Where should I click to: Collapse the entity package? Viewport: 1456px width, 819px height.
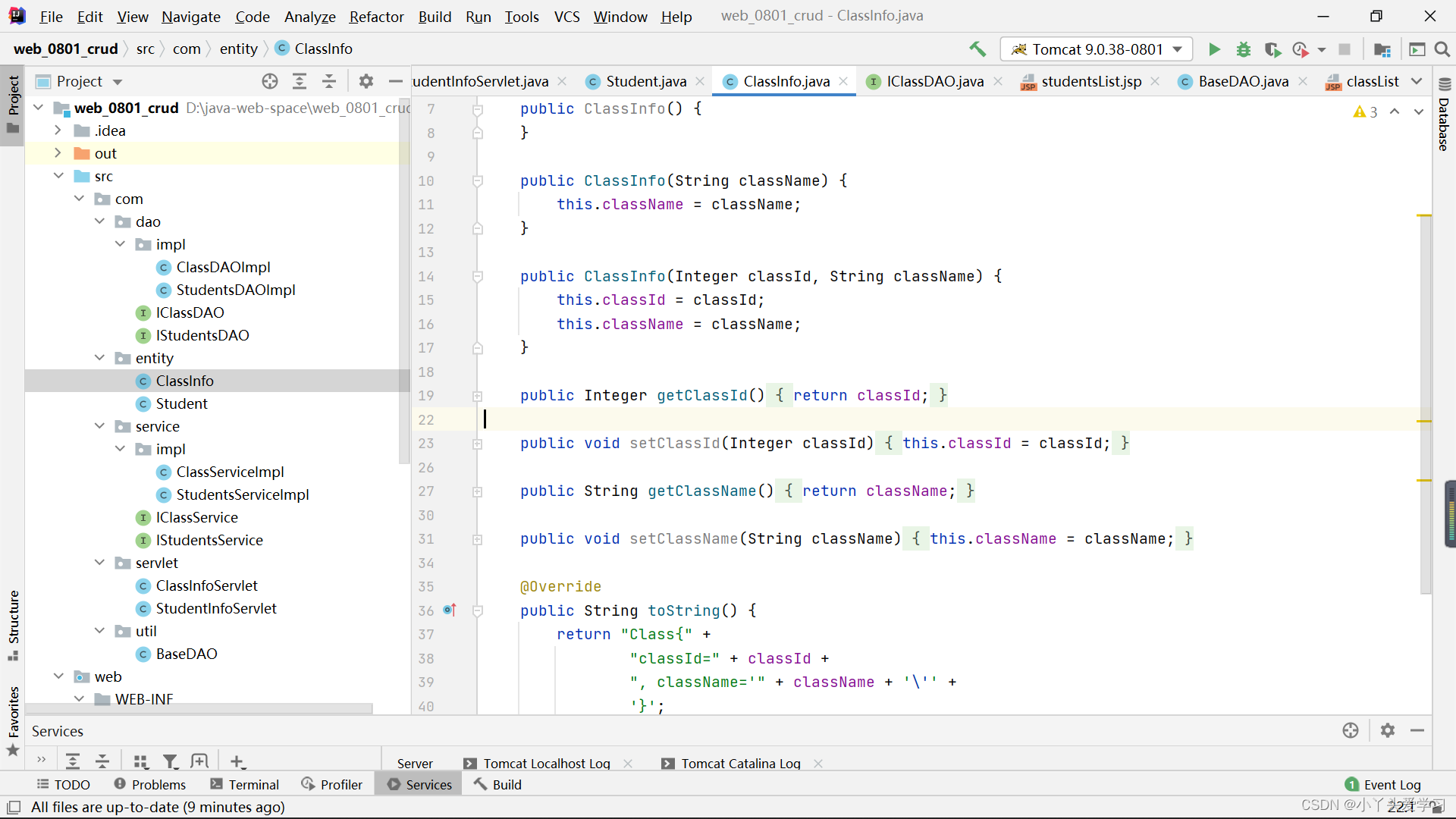99,358
